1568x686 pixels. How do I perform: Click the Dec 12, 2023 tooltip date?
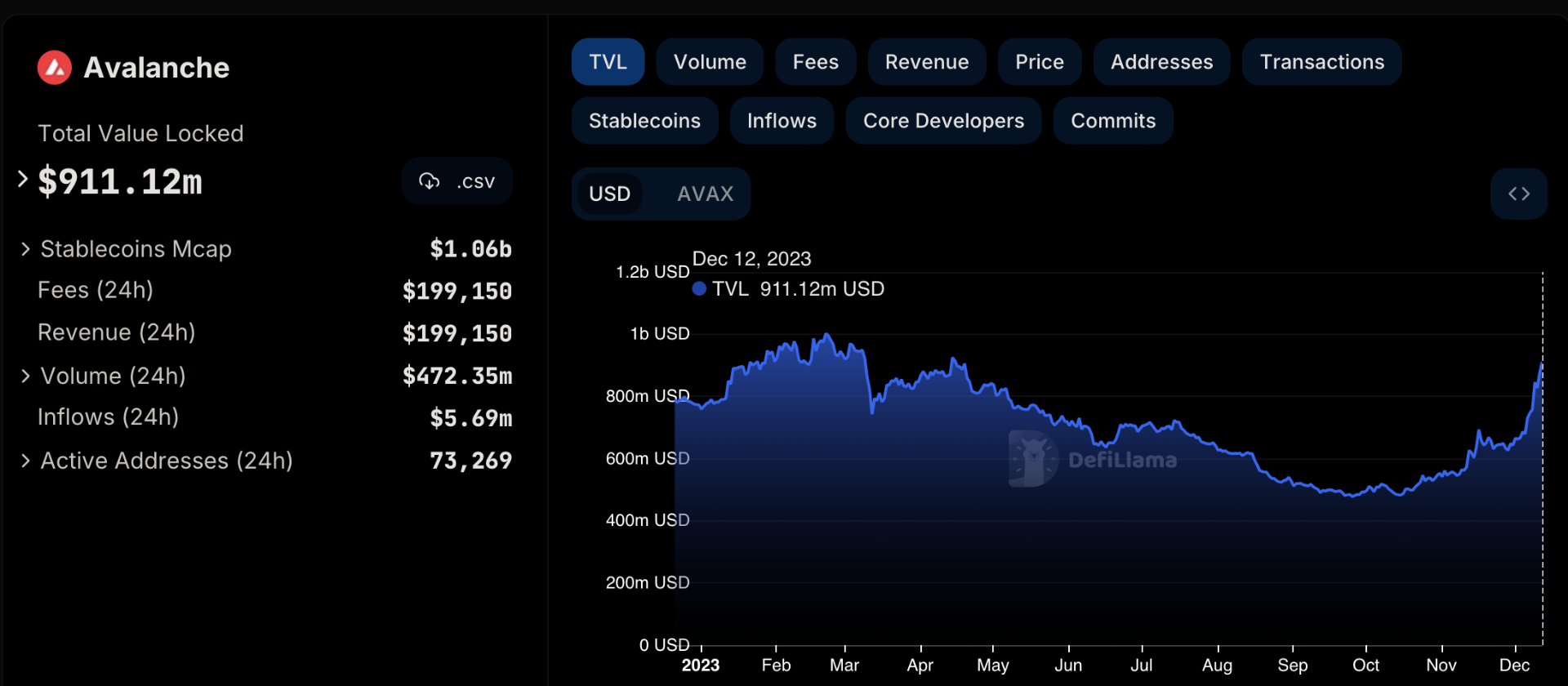tap(751, 259)
